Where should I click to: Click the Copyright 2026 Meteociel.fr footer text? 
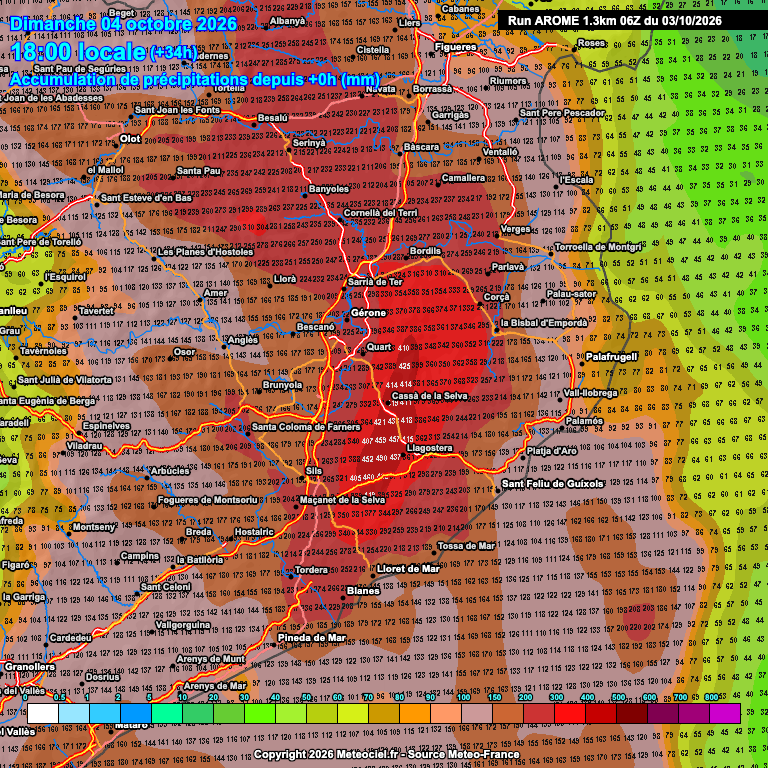(x=386, y=755)
